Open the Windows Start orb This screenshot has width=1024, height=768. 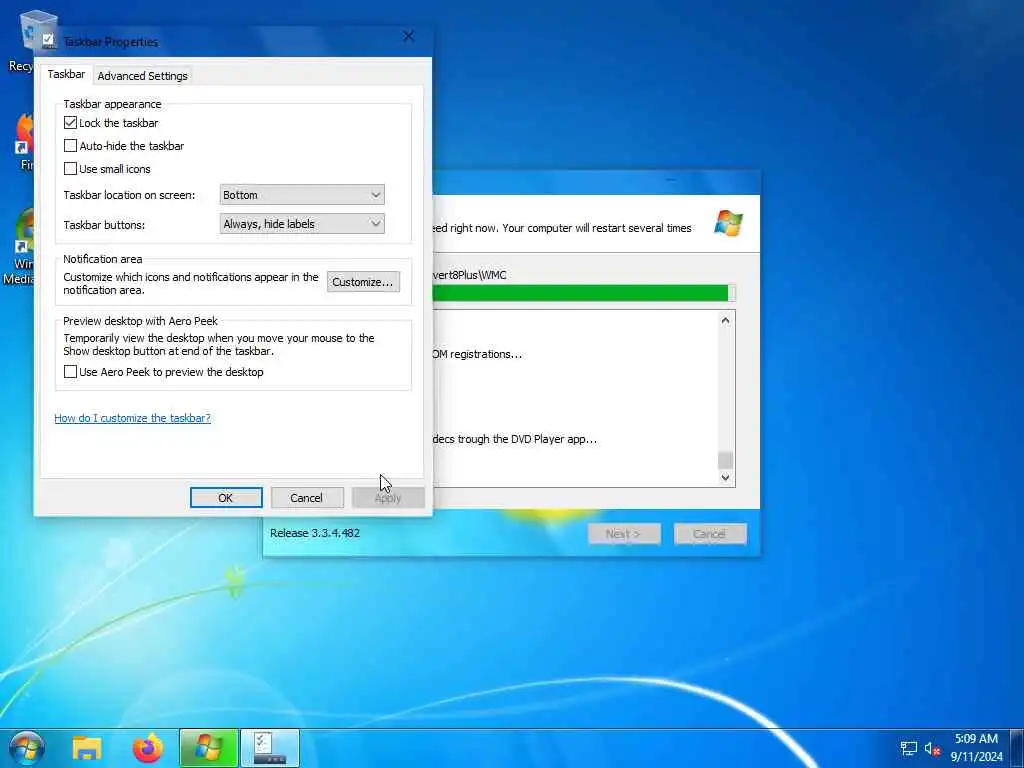point(27,748)
